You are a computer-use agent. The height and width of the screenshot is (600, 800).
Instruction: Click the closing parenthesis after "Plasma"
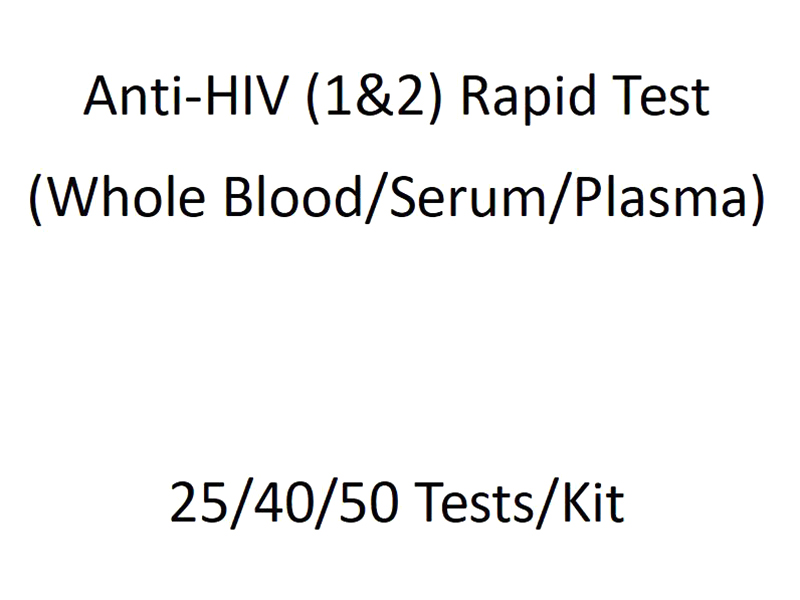tap(757, 199)
